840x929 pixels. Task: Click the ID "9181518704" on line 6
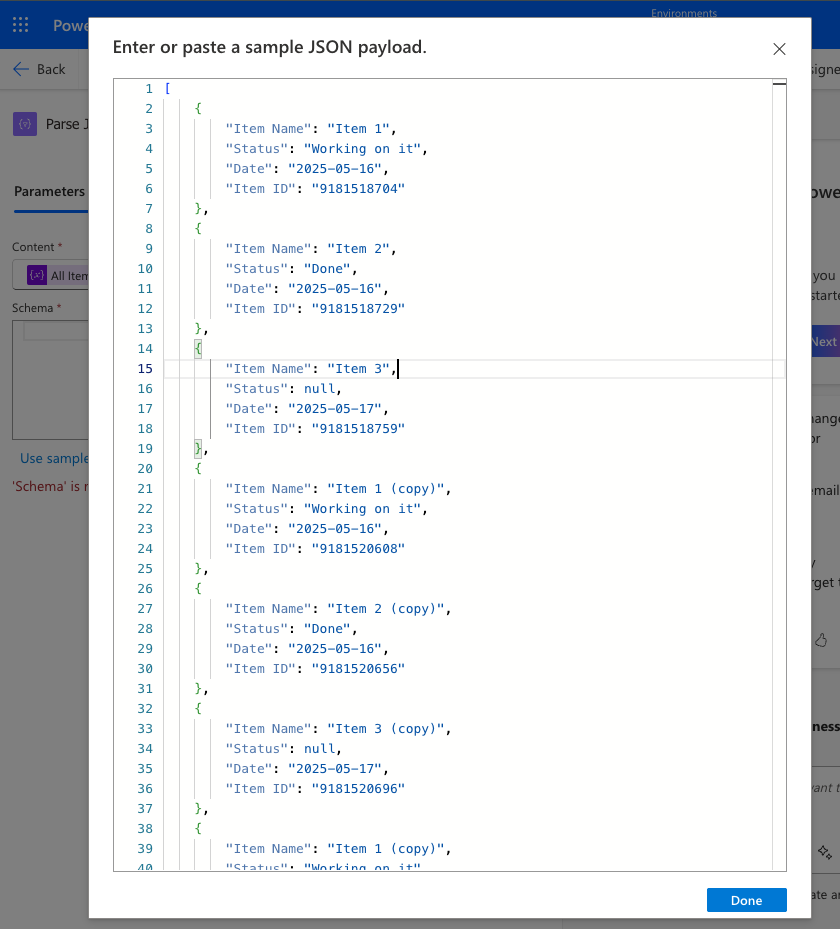pos(358,188)
